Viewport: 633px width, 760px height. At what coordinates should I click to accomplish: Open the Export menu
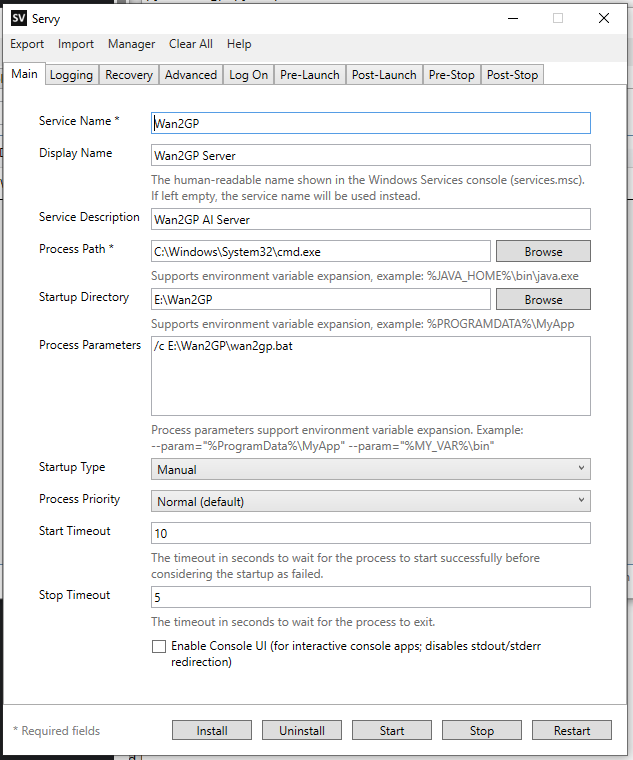pyautogui.click(x=27, y=44)
